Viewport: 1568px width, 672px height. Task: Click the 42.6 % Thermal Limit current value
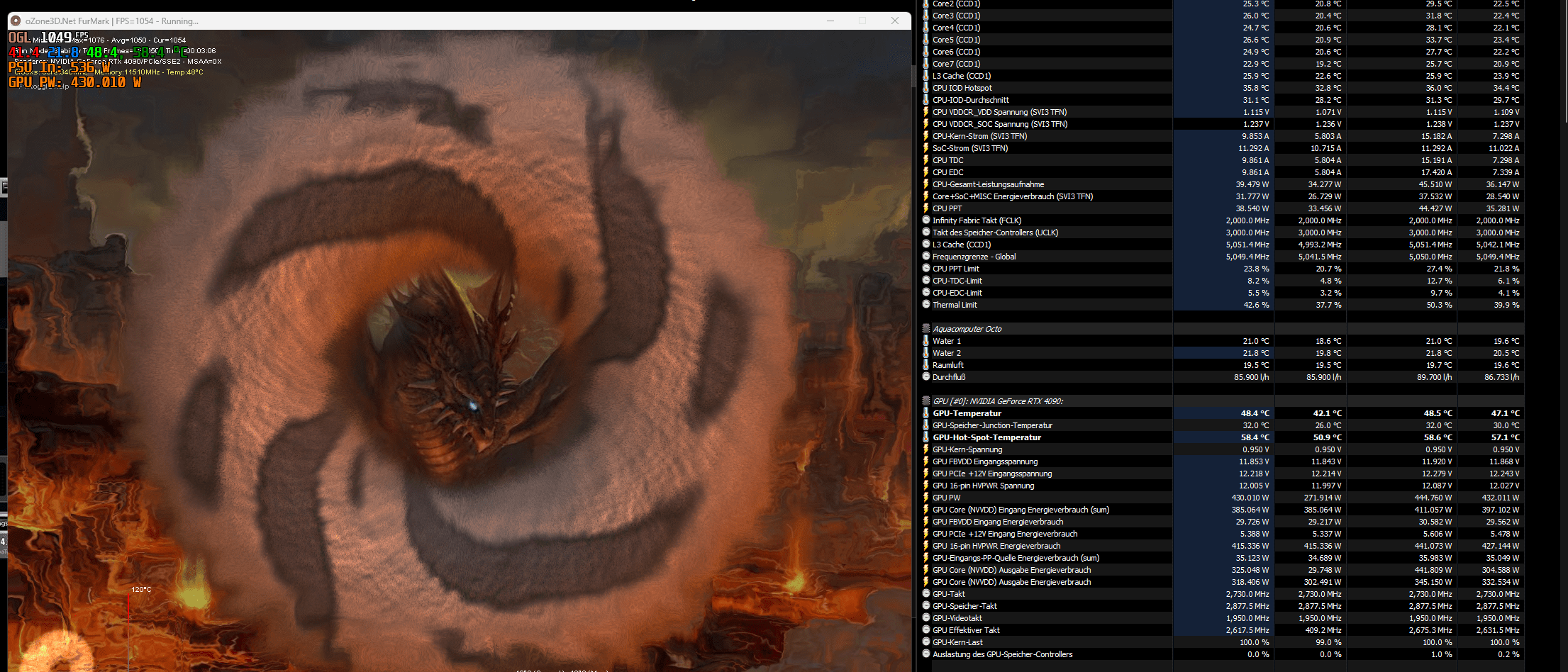coord(1256,305)
